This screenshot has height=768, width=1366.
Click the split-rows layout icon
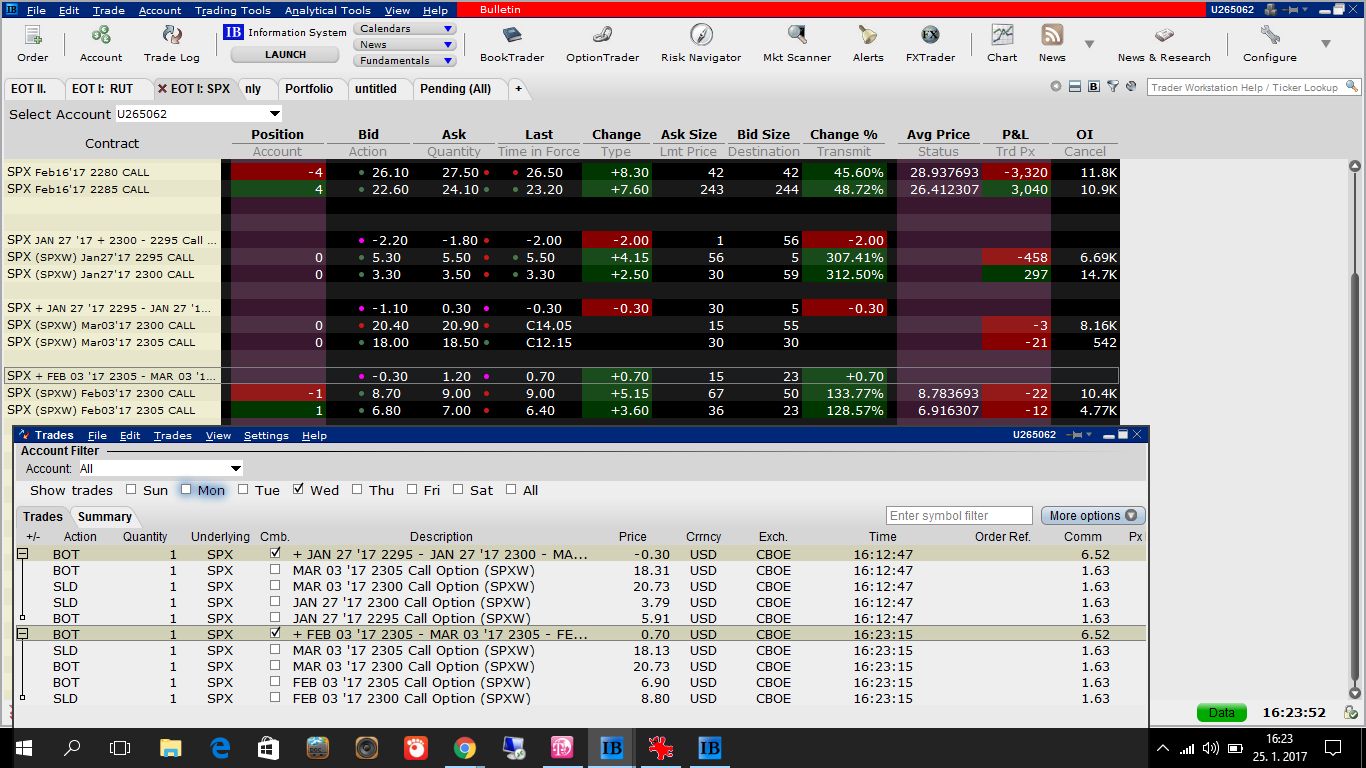(x=1075, y=87)
